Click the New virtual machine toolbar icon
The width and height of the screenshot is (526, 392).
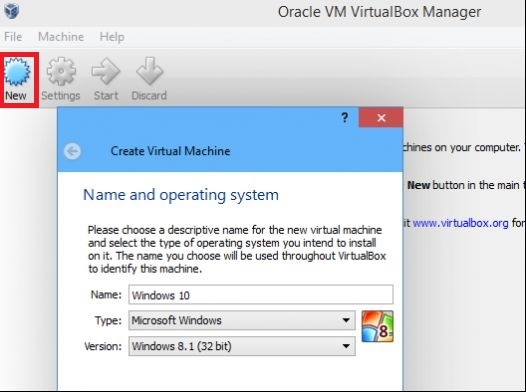[17, 72]
